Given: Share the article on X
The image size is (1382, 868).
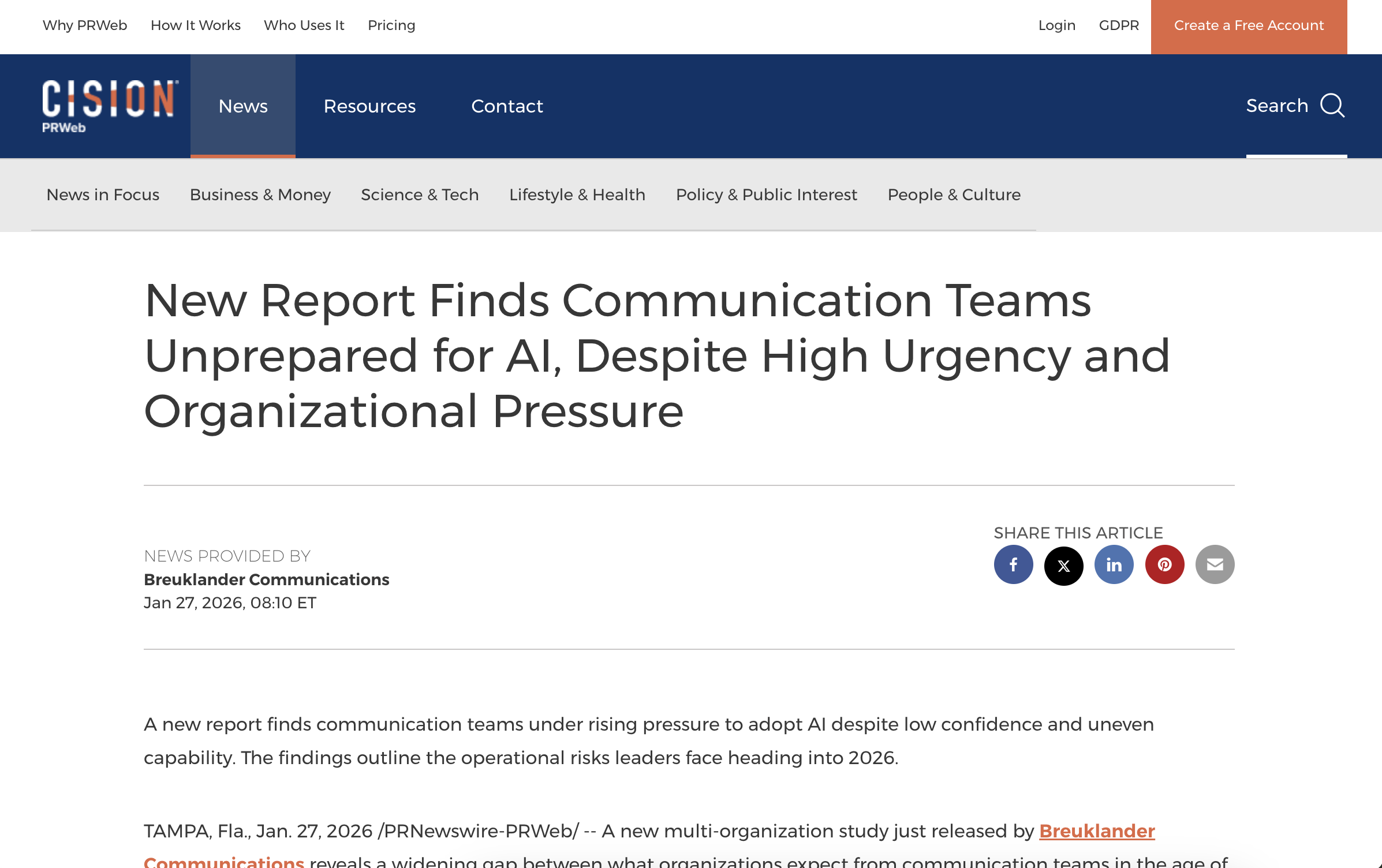Looking at the screenshot, I should tap(1063, 564).
